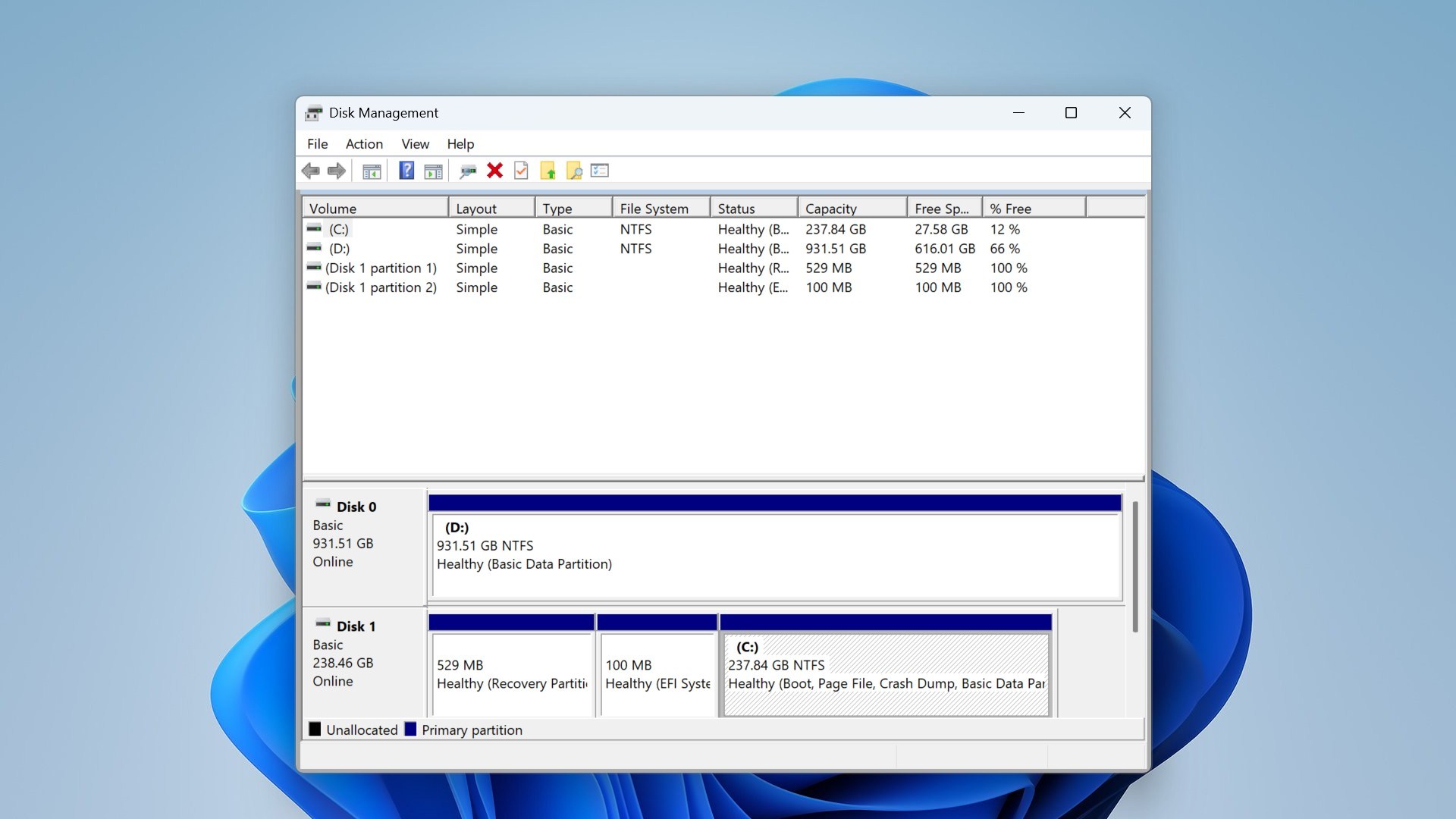Click the Disk 1 label block
The image size is (1456, 819).
pyautogui.click(x=365, y=662)
